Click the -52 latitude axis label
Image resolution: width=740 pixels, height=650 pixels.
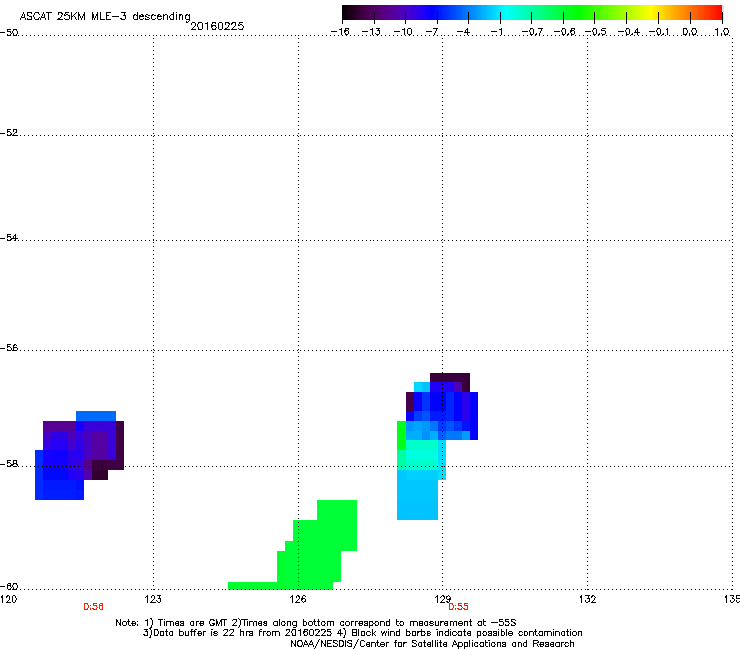pyautogui.click(x=9, y=133)
